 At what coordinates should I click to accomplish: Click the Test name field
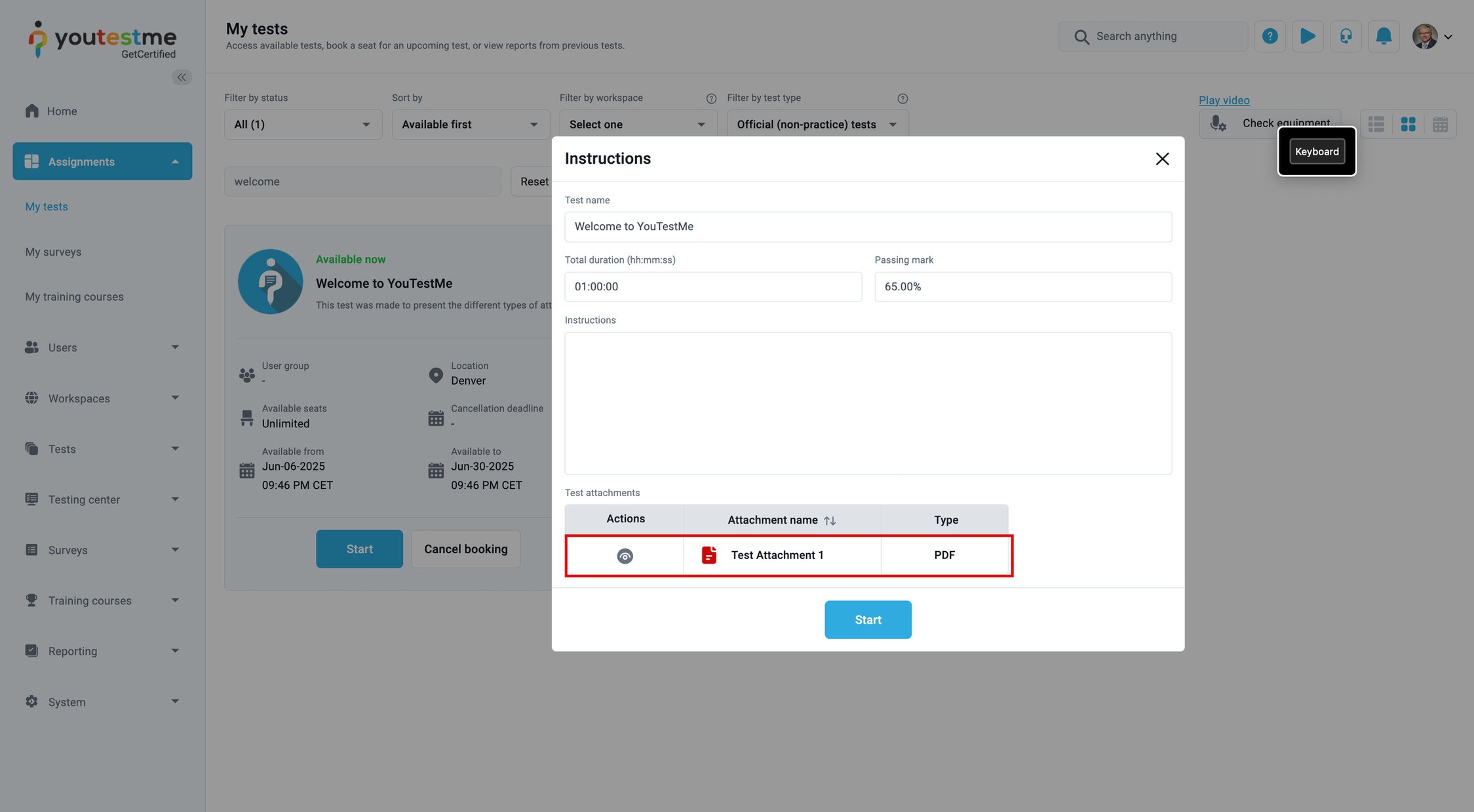click(868, 227)
